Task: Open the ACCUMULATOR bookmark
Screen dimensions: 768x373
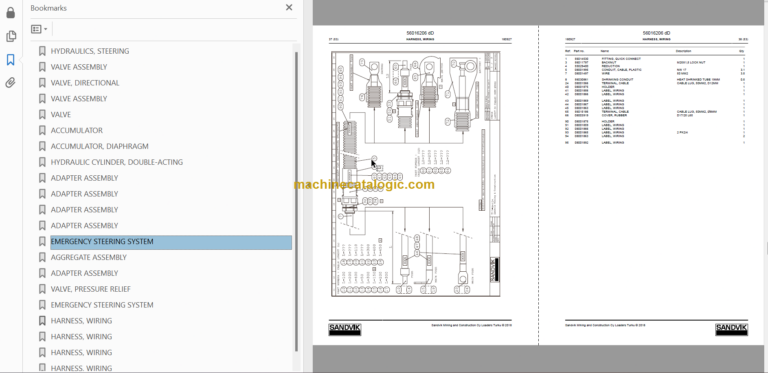Action: [77, 130]
